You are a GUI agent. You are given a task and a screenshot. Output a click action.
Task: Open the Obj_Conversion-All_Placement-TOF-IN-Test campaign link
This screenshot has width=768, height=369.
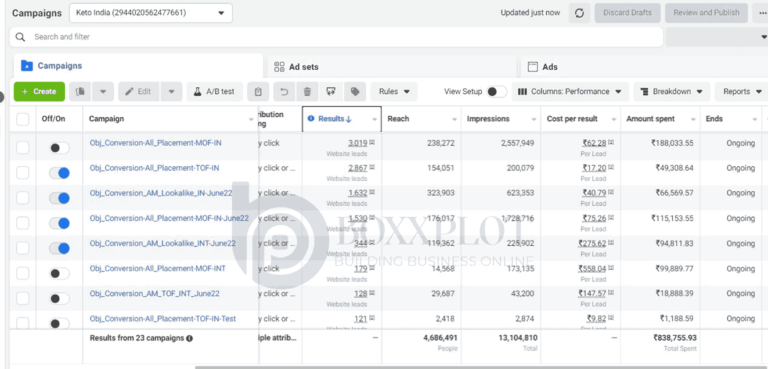point(163,319)
